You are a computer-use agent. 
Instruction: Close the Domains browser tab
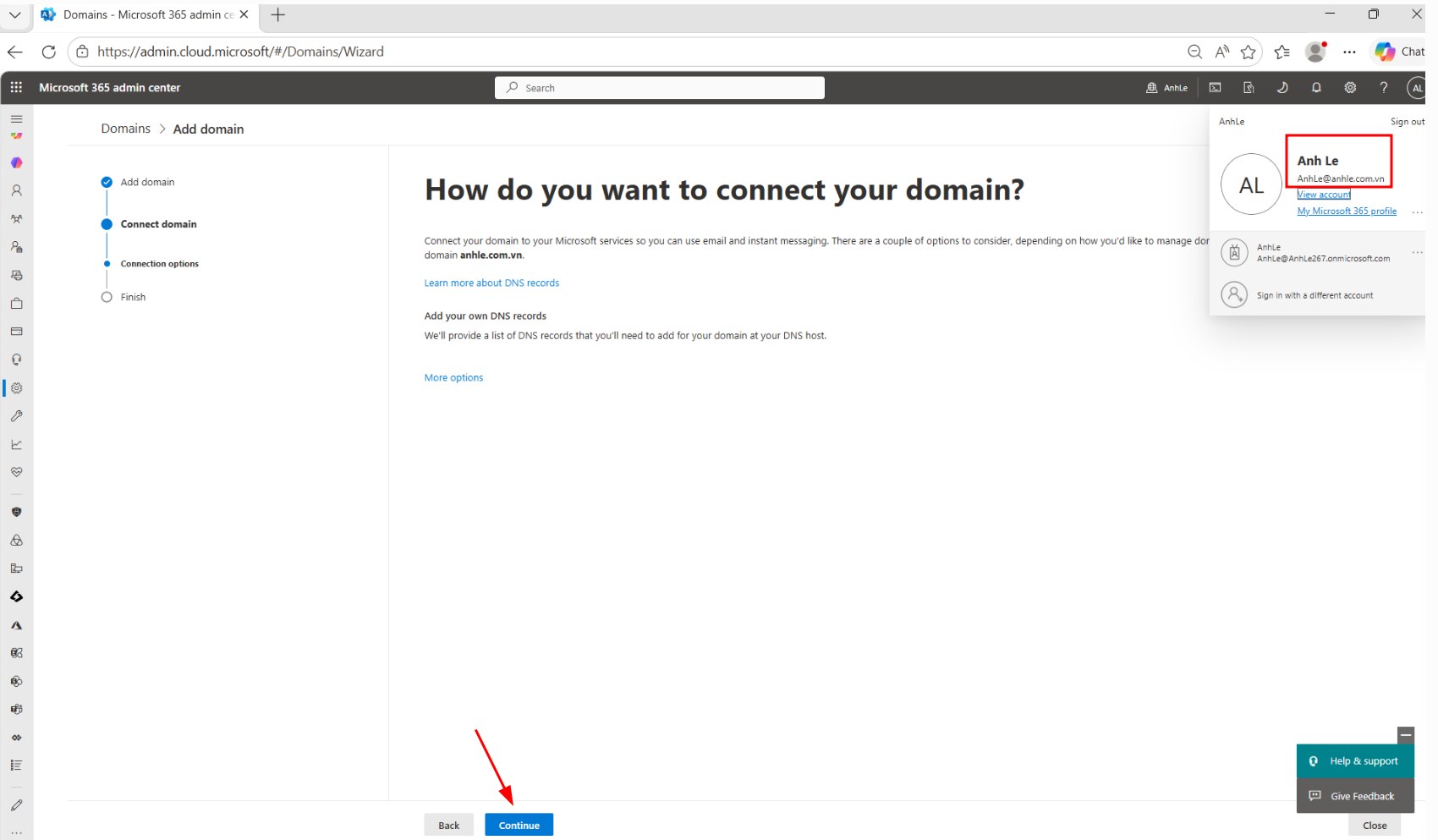point(244,14)
